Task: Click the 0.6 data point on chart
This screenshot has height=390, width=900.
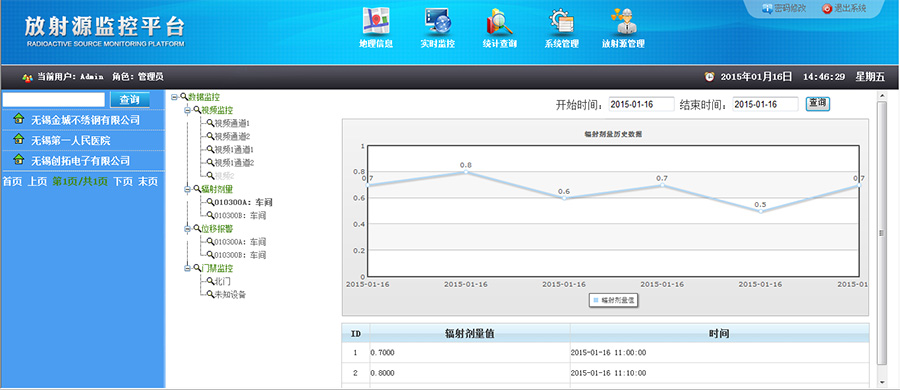Action: 564,198
